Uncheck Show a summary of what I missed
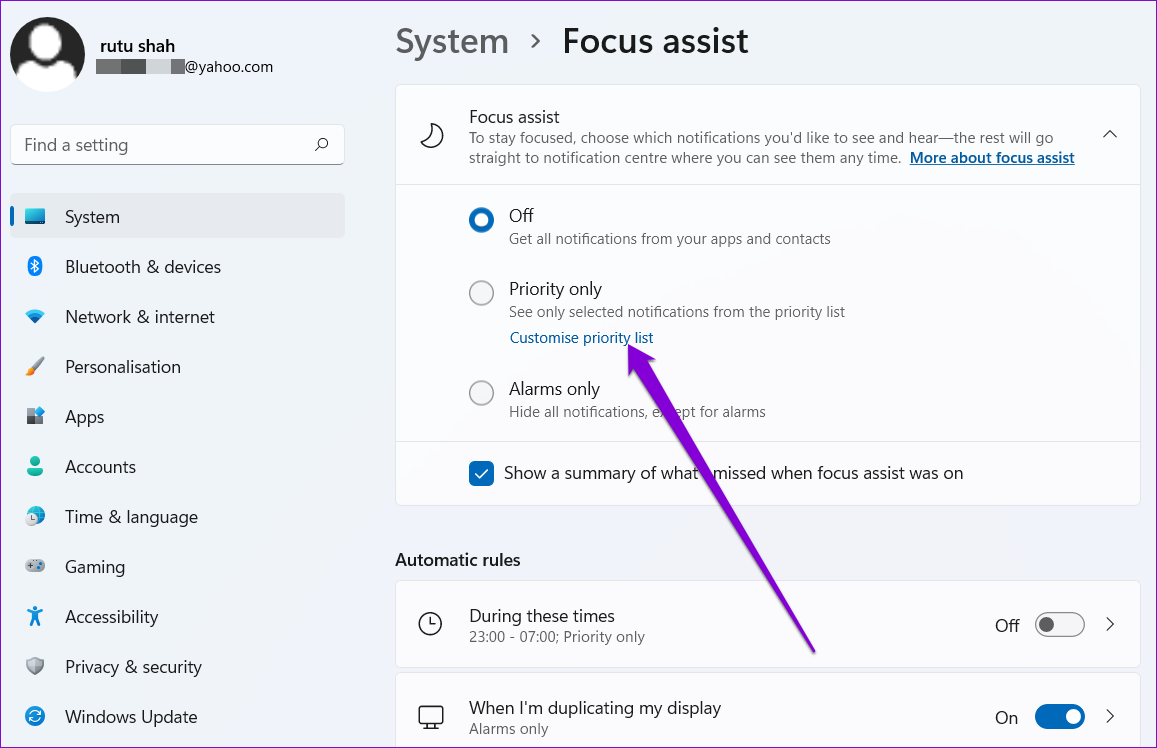Viewport: 1157px width, 748px height. [x=481, y=474]
